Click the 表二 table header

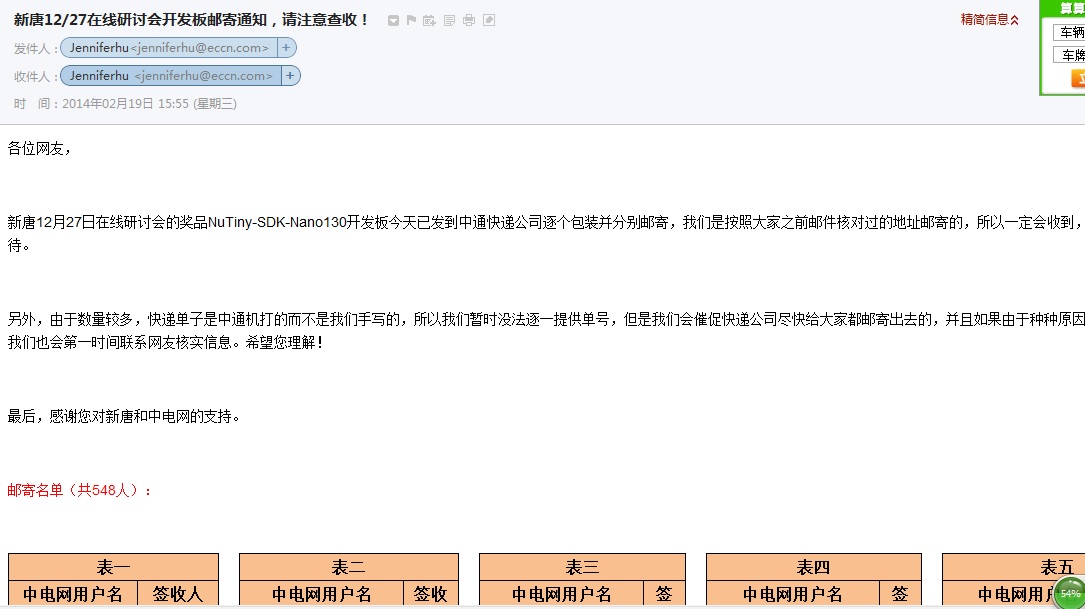click(x=349, y=567)
